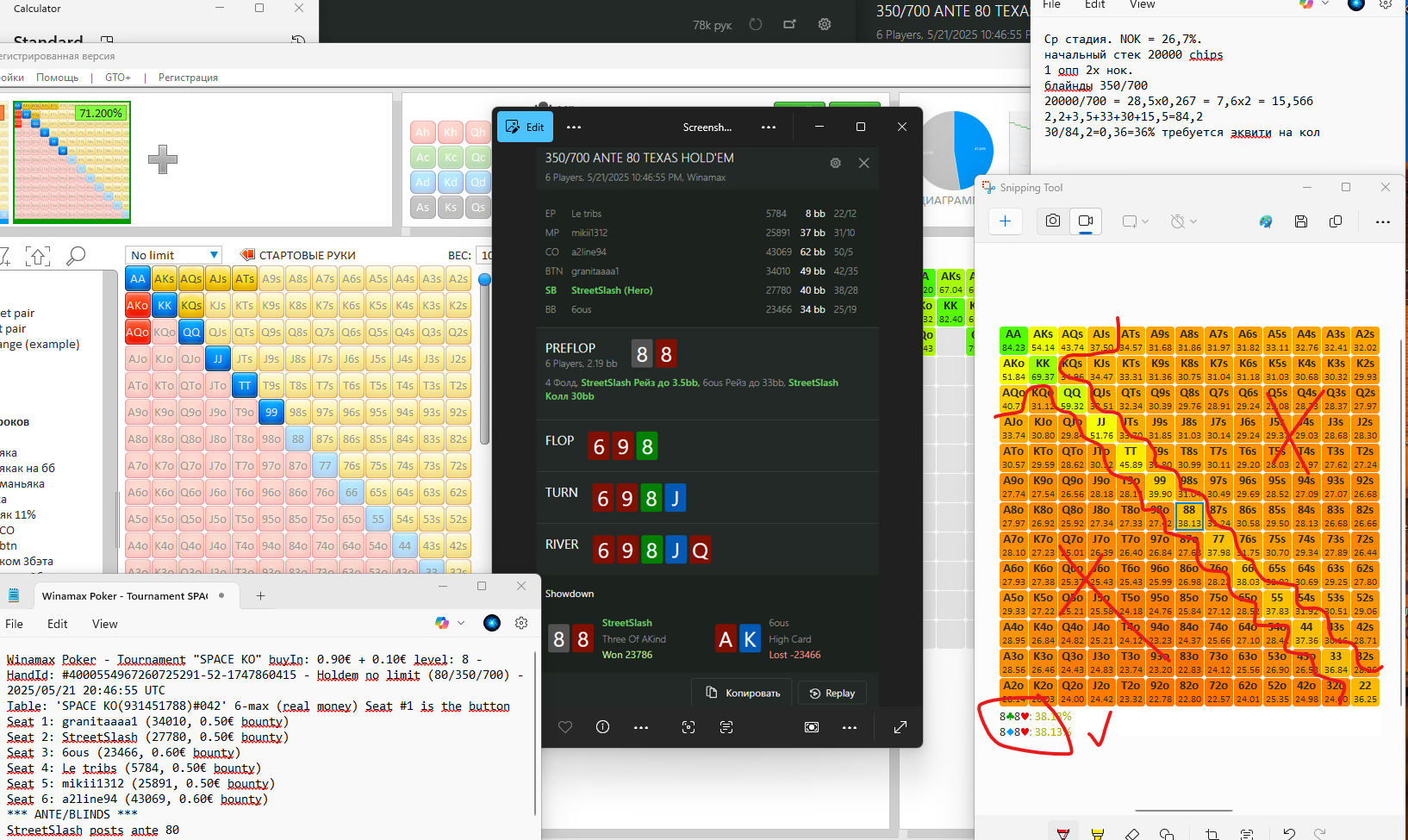Image resolution: width=1408 pixels, height=840 pixels.
Task: Save the snip with floppy disk icon
Action: tap(1301, 221)
